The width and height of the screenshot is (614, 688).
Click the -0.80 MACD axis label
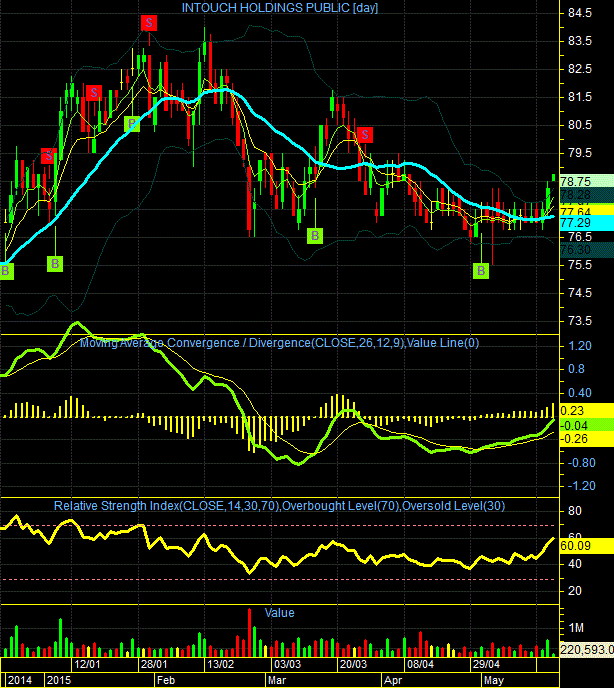click(x=580, y=462)
